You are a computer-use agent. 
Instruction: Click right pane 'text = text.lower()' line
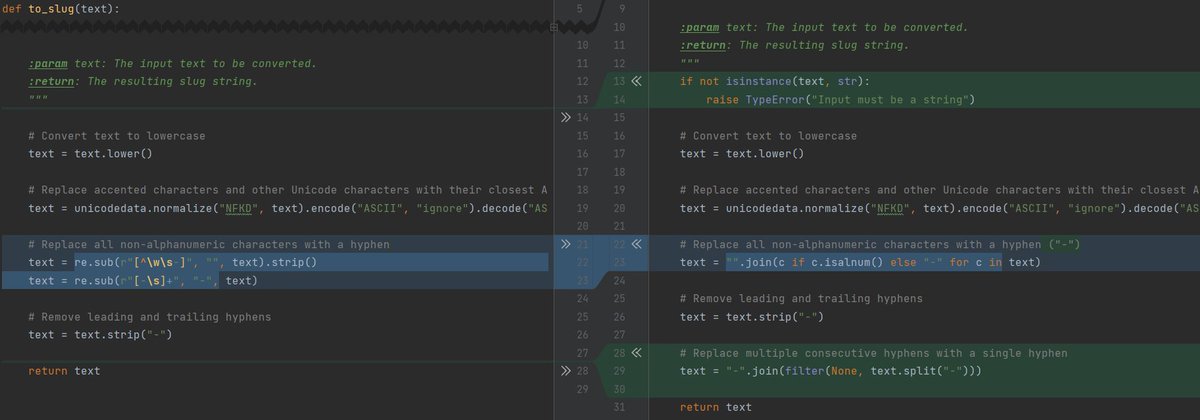click(x=741, y=154)
